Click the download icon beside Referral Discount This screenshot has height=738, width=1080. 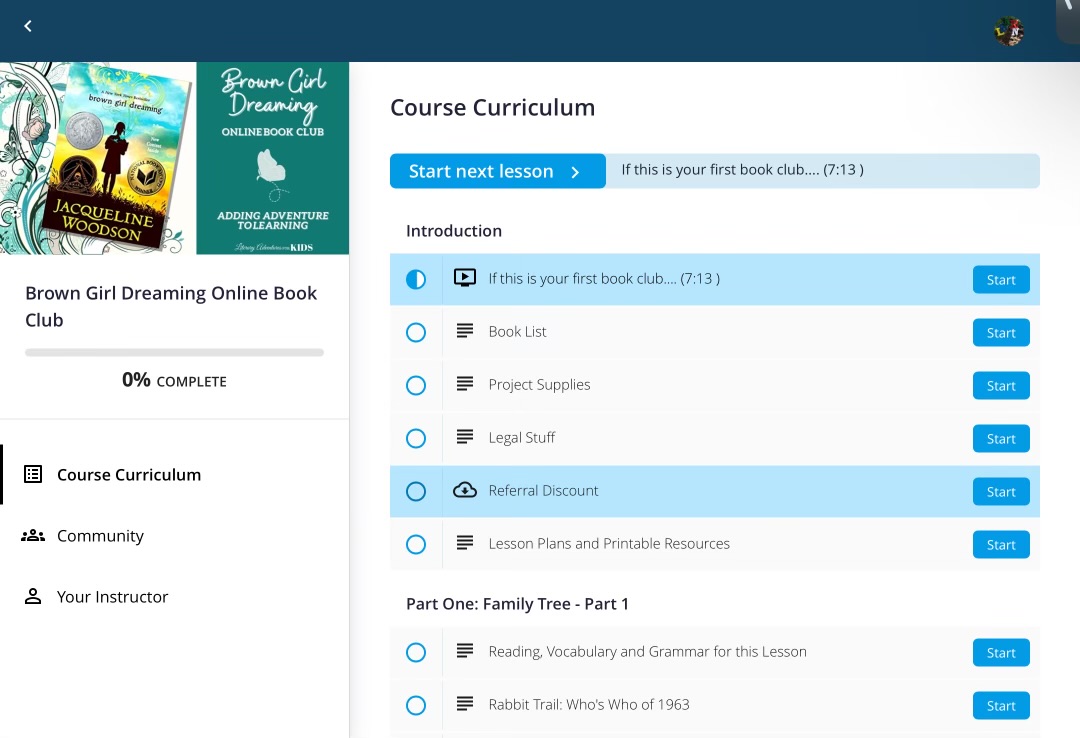[x=464, y=491]
